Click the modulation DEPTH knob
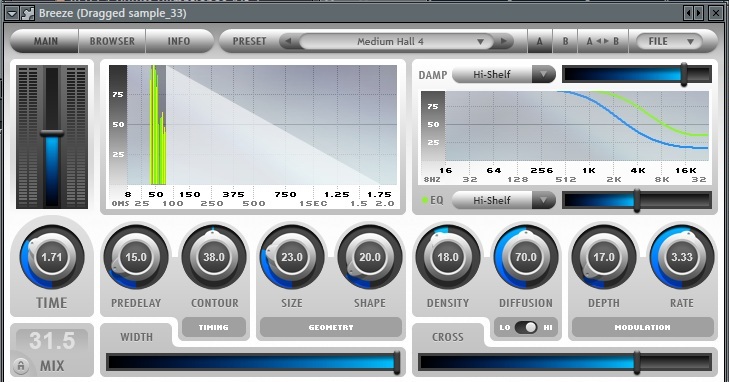 click(604, 257)
